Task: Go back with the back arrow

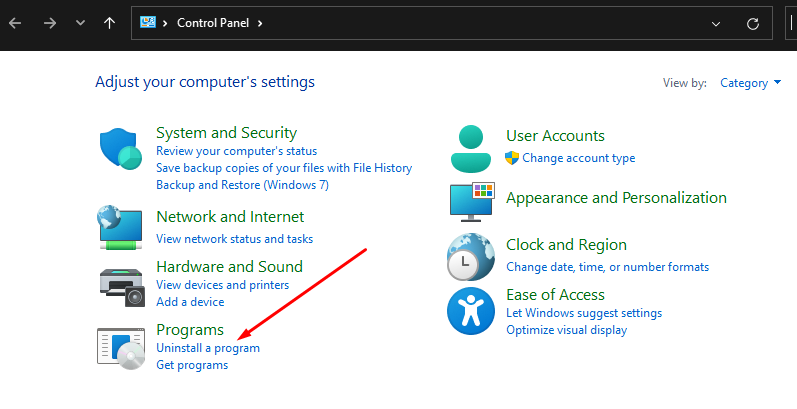Action: pos(15,23)
